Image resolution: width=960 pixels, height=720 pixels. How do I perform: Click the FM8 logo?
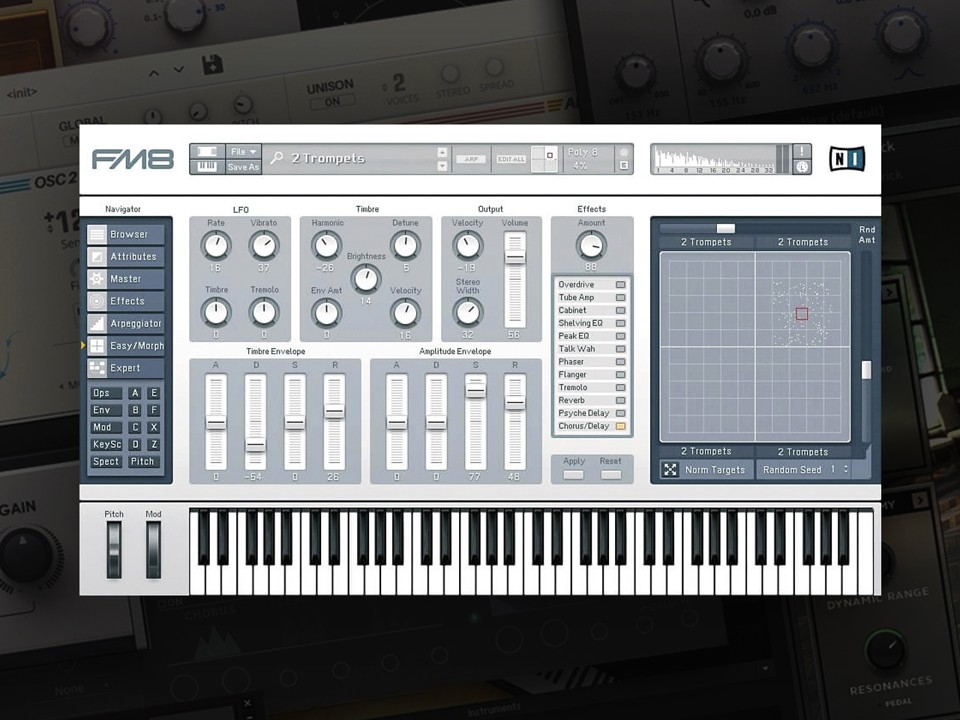tap(133, 159)
